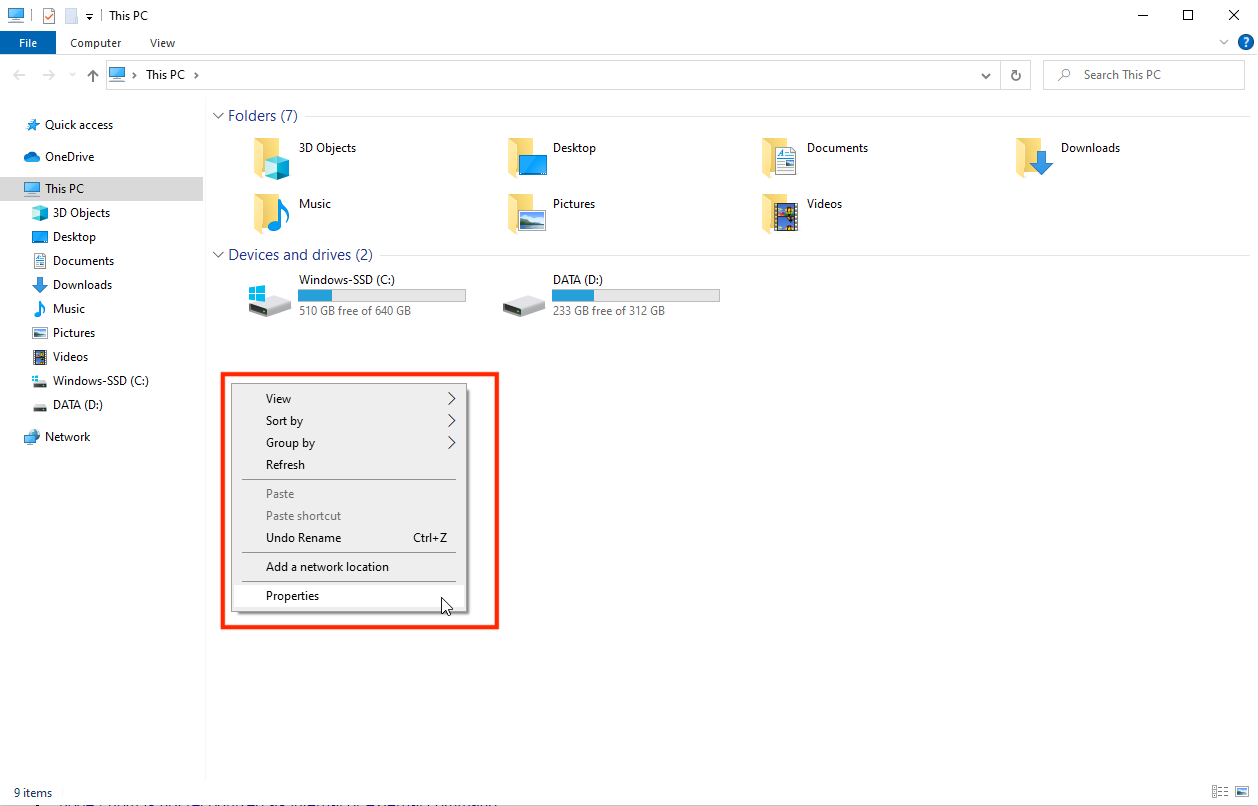Click the C: drive storage usage bar

[x=382, y=296]
